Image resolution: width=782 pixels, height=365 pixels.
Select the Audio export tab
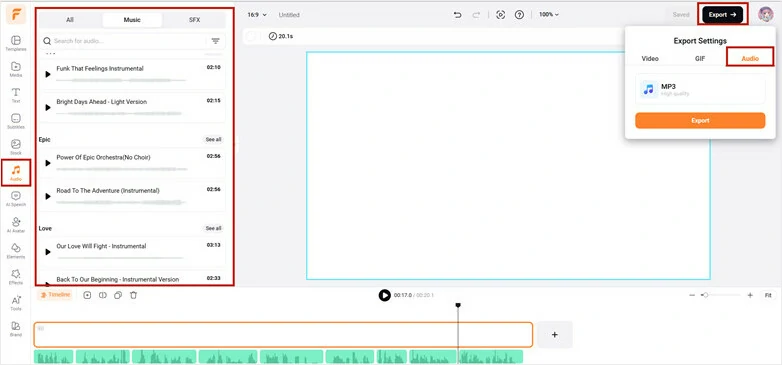[750, 58]
